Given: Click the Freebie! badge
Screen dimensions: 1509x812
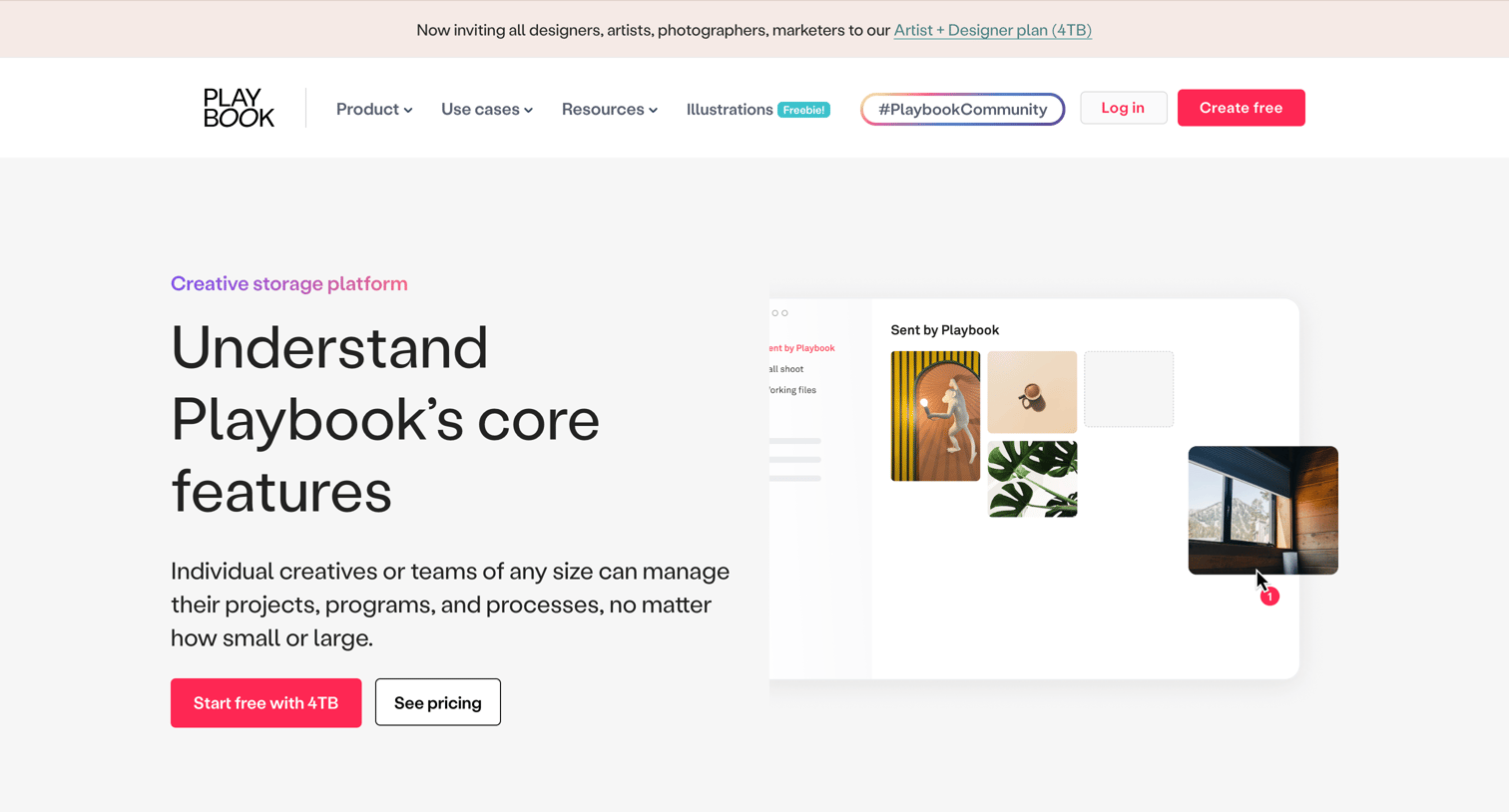Looking at the screenshot, I should 804,110.
